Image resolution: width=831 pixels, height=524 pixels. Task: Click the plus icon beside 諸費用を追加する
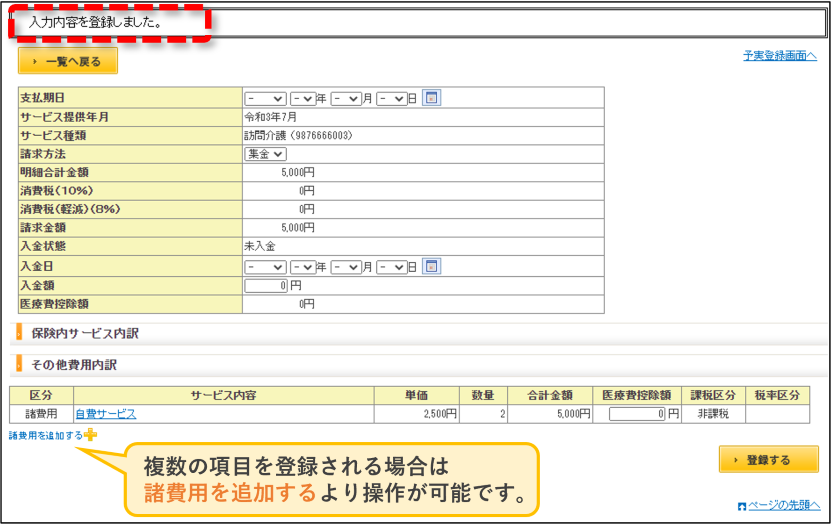tap(91, 435)
